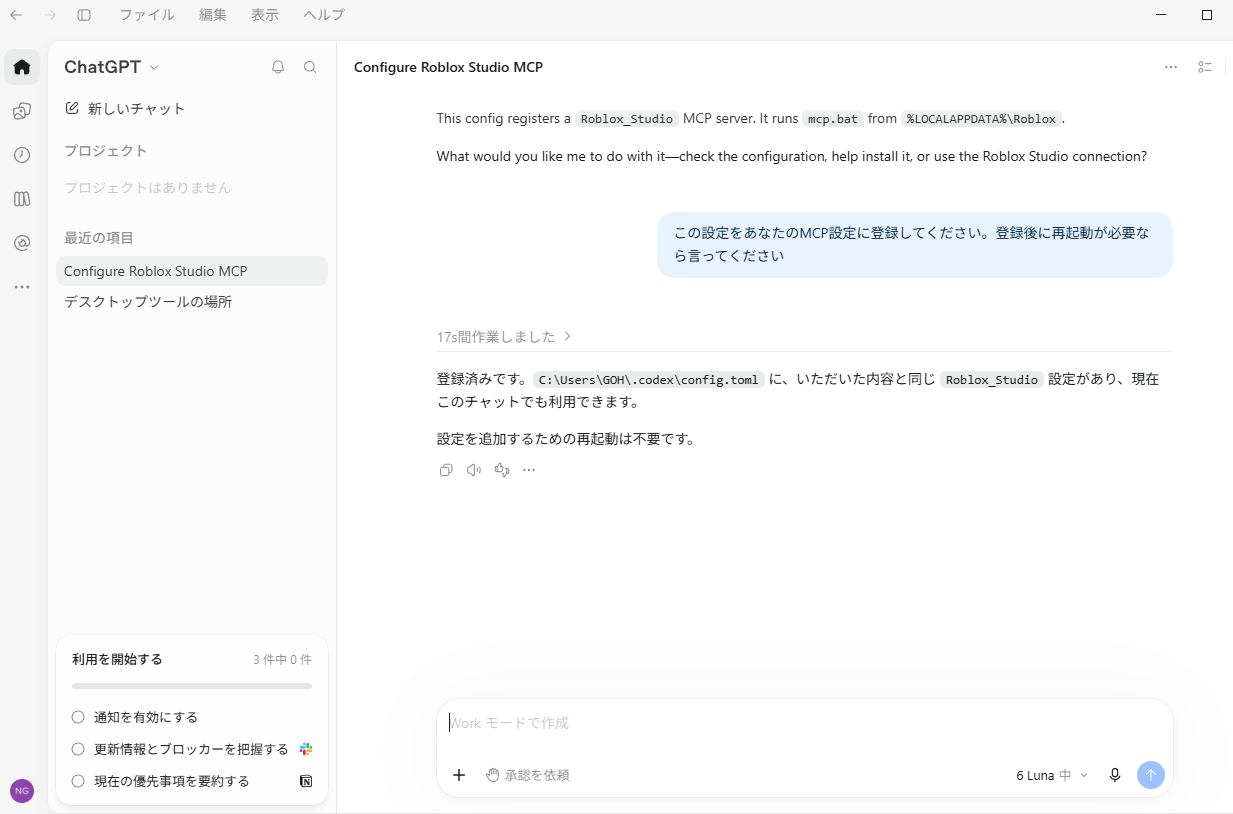Open the at-sign sidebar icon
The image size is (1233, 814).
tap(22, 243)
